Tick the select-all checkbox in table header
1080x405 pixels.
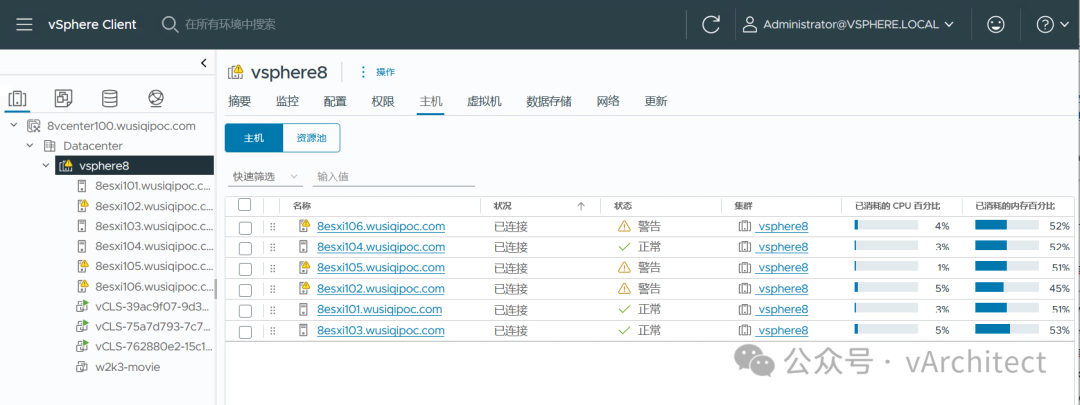click(x=245, y=205)
